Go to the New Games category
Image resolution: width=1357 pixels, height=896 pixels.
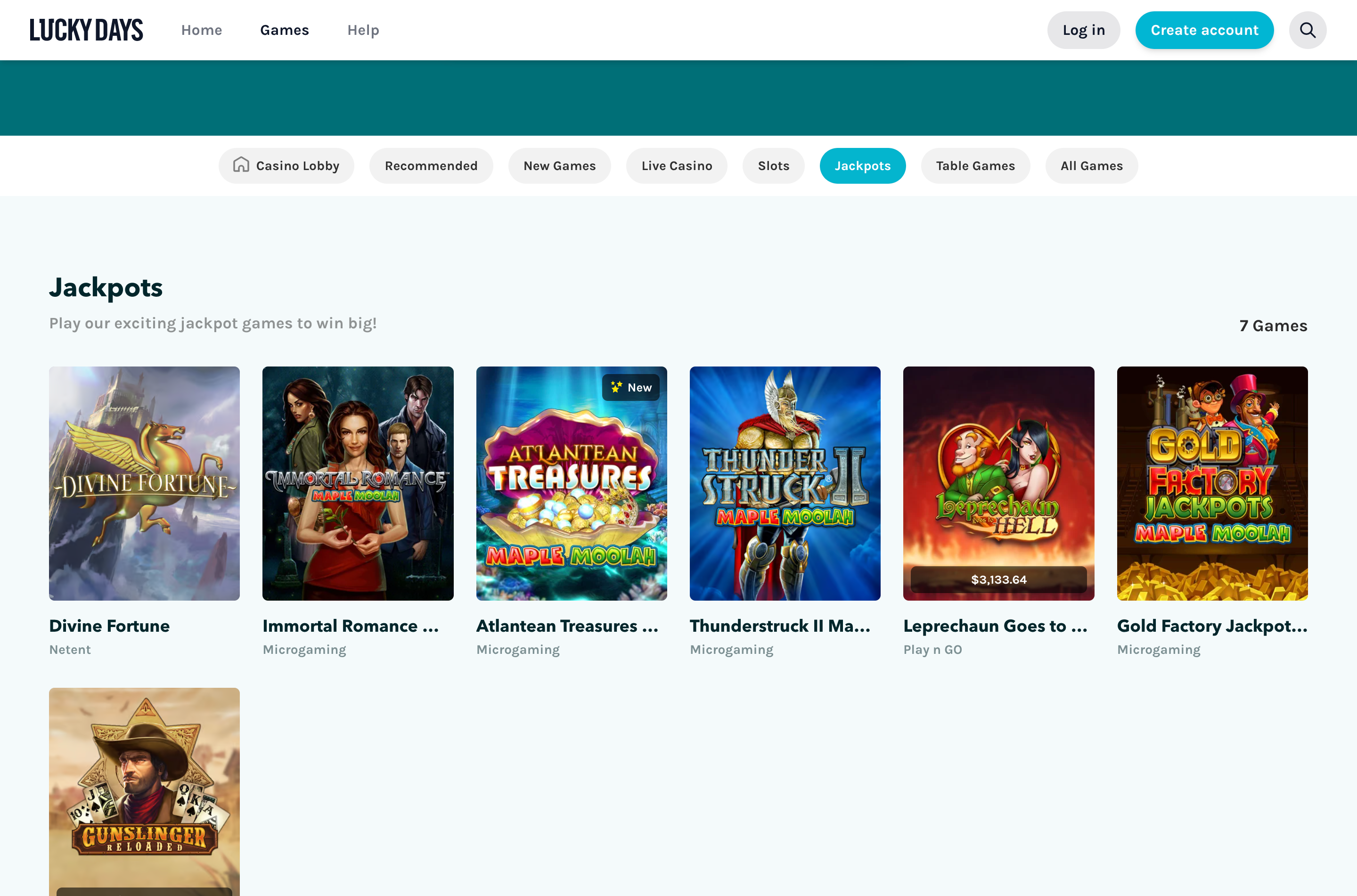point(559,166)
